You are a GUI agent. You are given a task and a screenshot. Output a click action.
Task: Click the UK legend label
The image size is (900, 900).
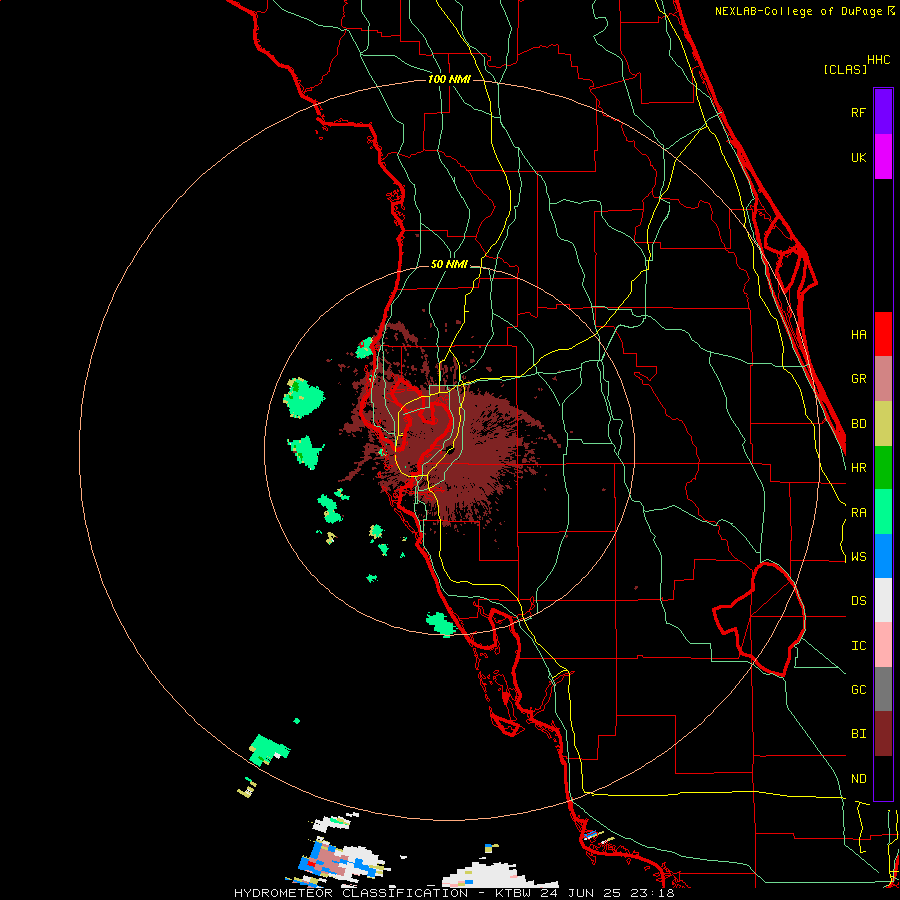[x=858, y=157]
